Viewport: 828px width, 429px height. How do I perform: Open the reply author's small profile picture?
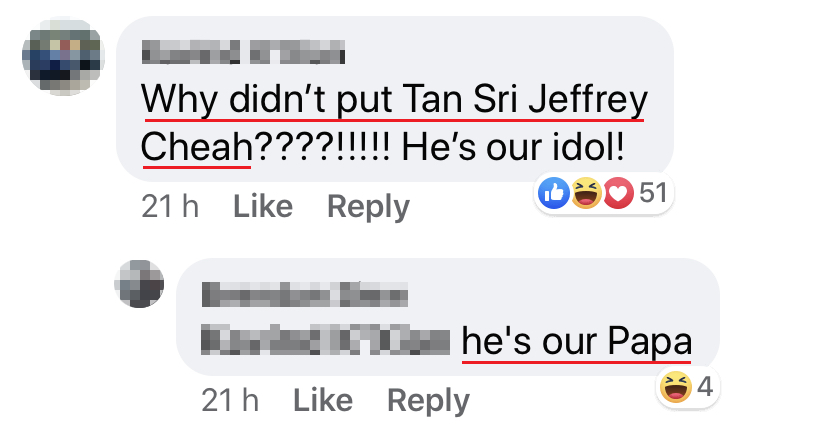[x=139, y=284]
